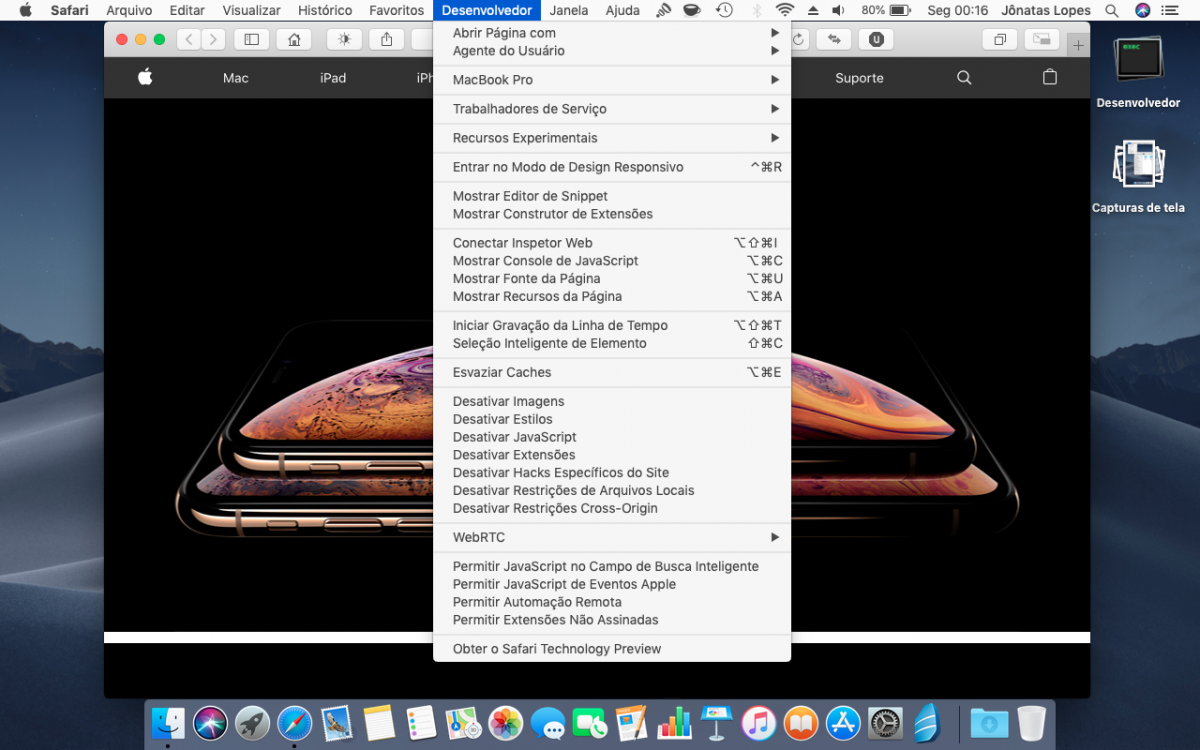Image resolution: width=1200 pixels, height=750 pixels.
Task: Open the home page icon in toolbar
Action: pos(294,40)
